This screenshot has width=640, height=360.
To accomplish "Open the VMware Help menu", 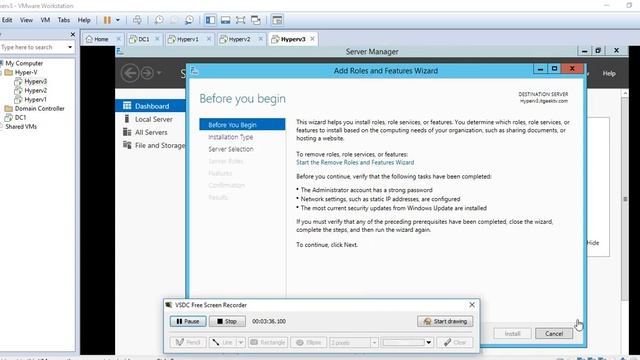I will click(x=84, y=20).
